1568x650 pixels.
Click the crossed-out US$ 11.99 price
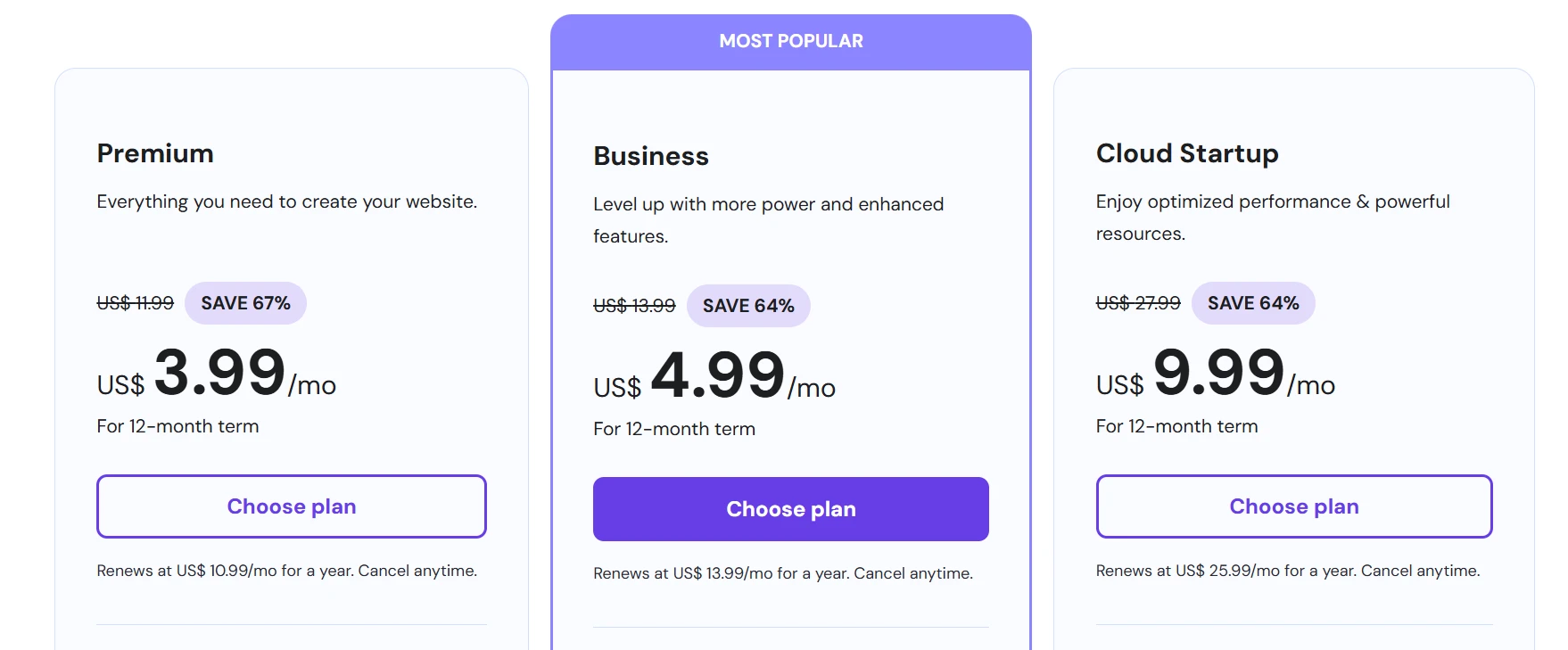(135, 303)
